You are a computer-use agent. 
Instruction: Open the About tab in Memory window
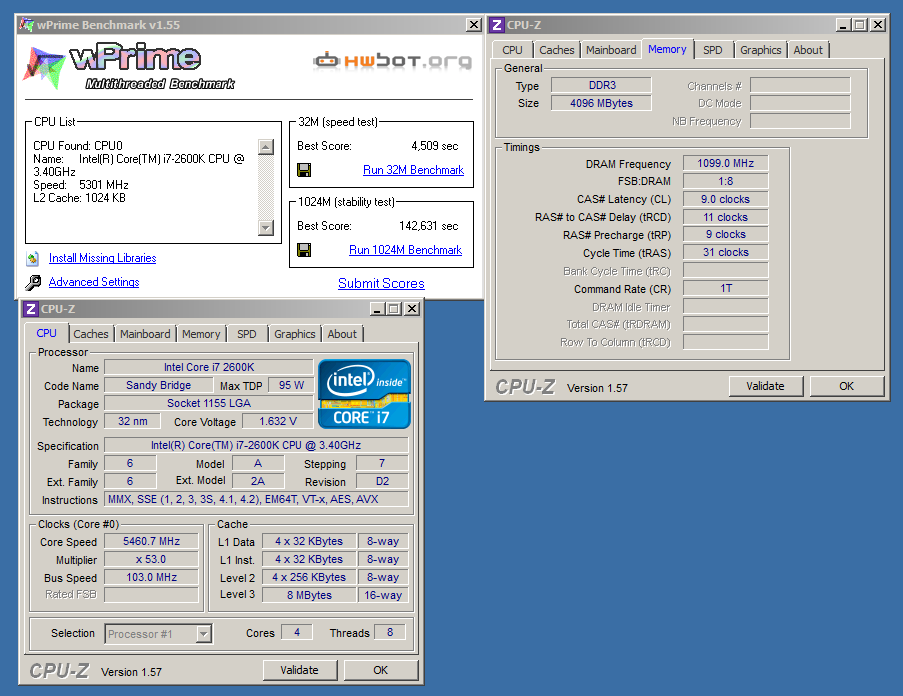tap(808, 50)
